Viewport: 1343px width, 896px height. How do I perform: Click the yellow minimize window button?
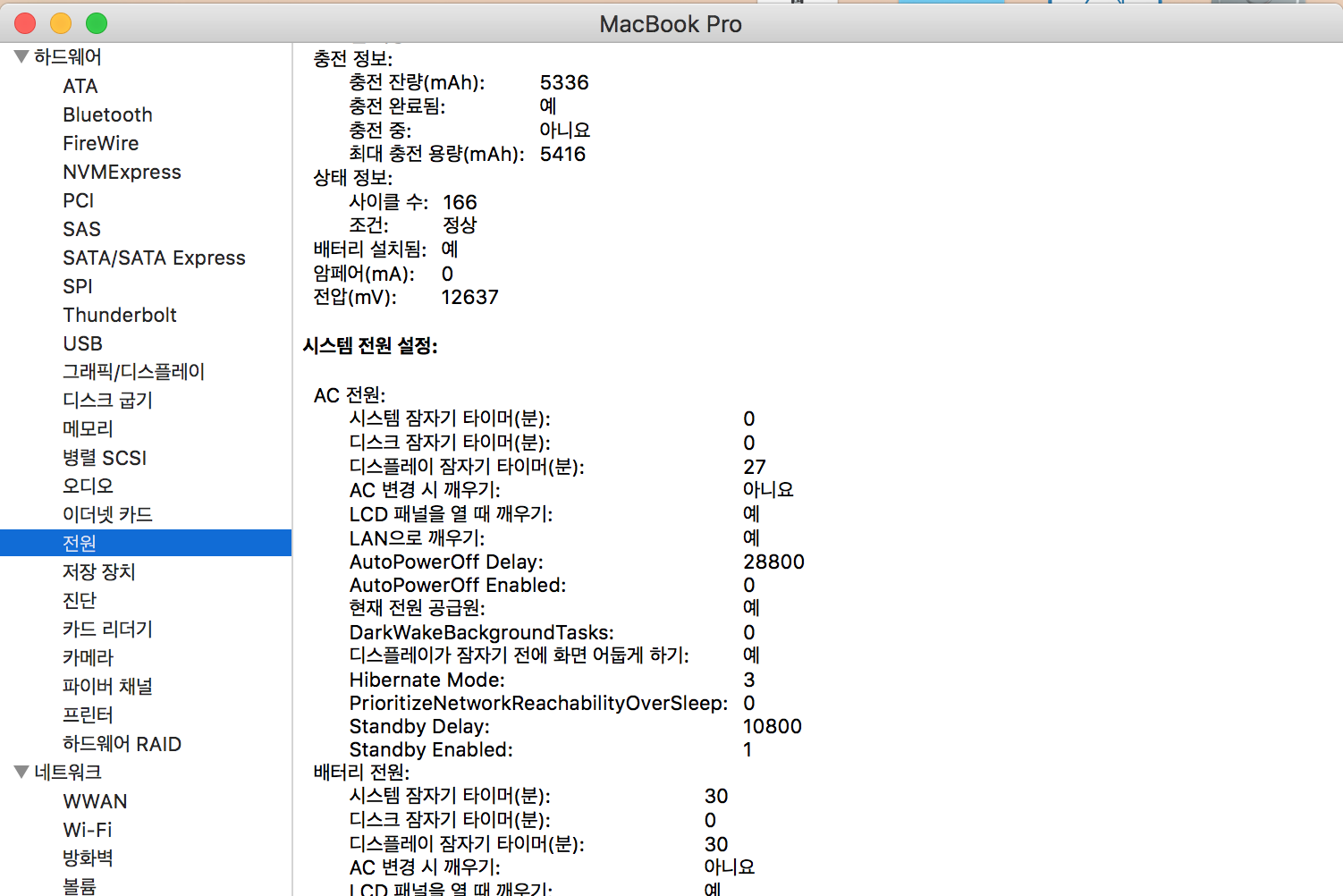[x=61, y=23]
